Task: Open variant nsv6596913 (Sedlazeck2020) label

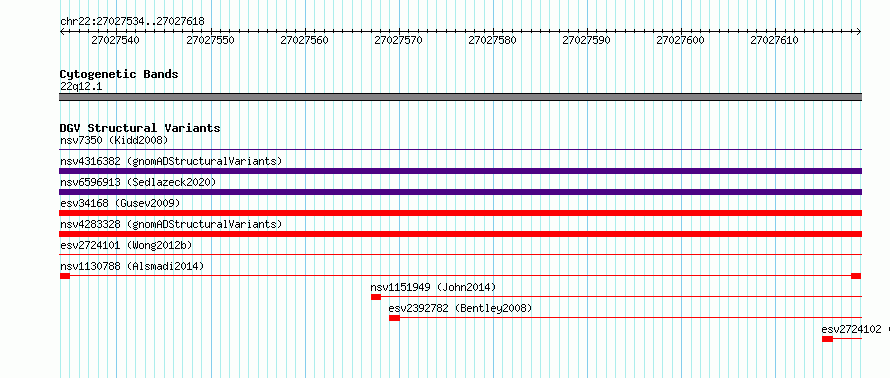Action: [138, 182]
